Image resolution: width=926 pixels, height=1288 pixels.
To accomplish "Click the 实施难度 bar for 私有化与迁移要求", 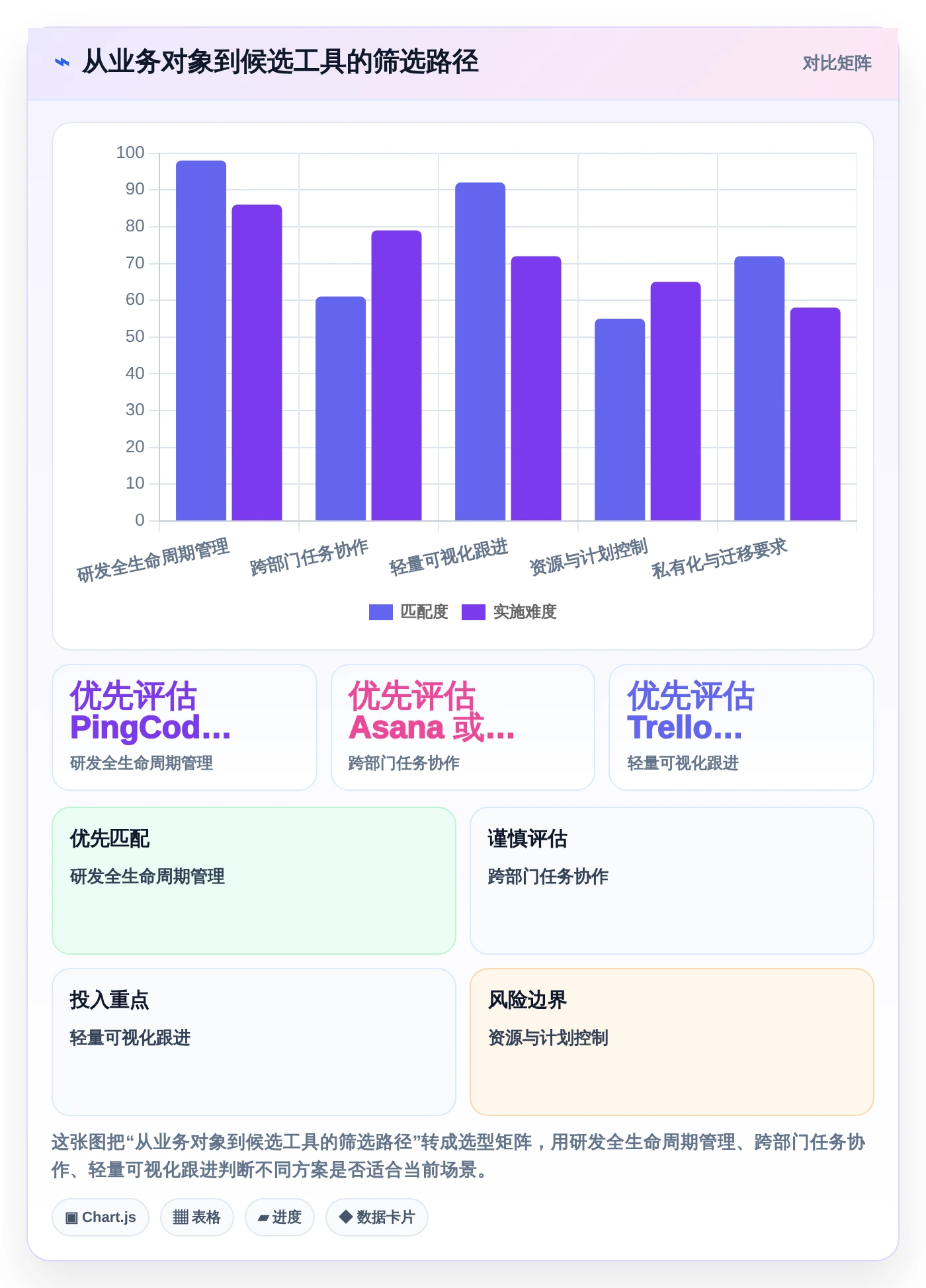I will (x=815, y=414).
